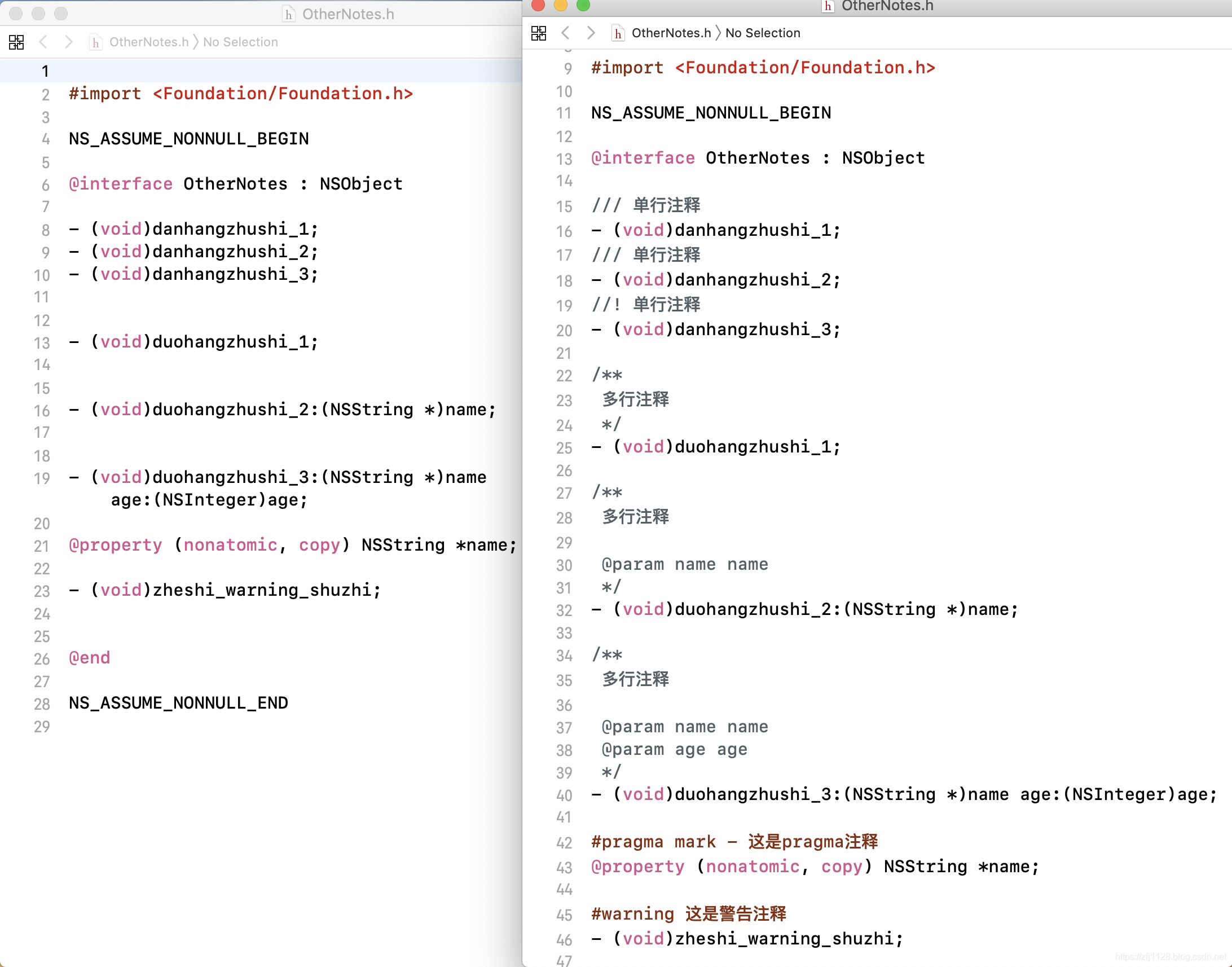Click header file icon in left jump bar

click(x=96, y=42)
